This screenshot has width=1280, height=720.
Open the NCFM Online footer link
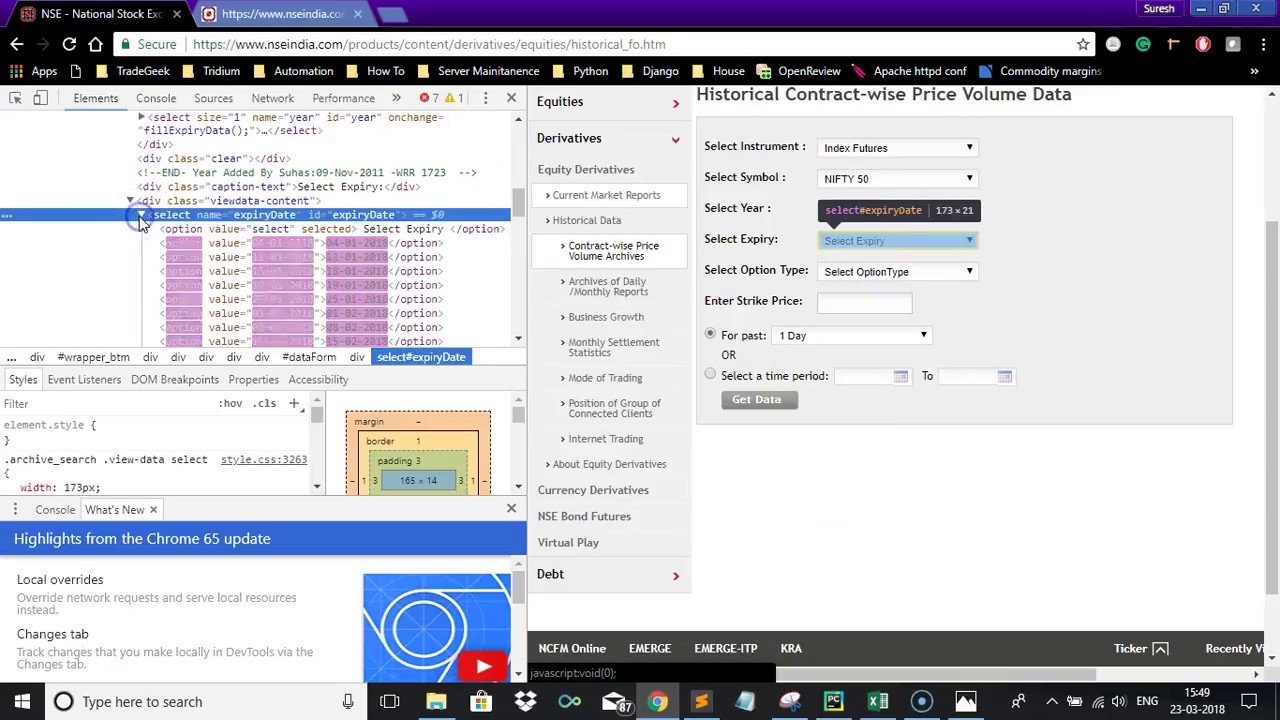(572, 648)
